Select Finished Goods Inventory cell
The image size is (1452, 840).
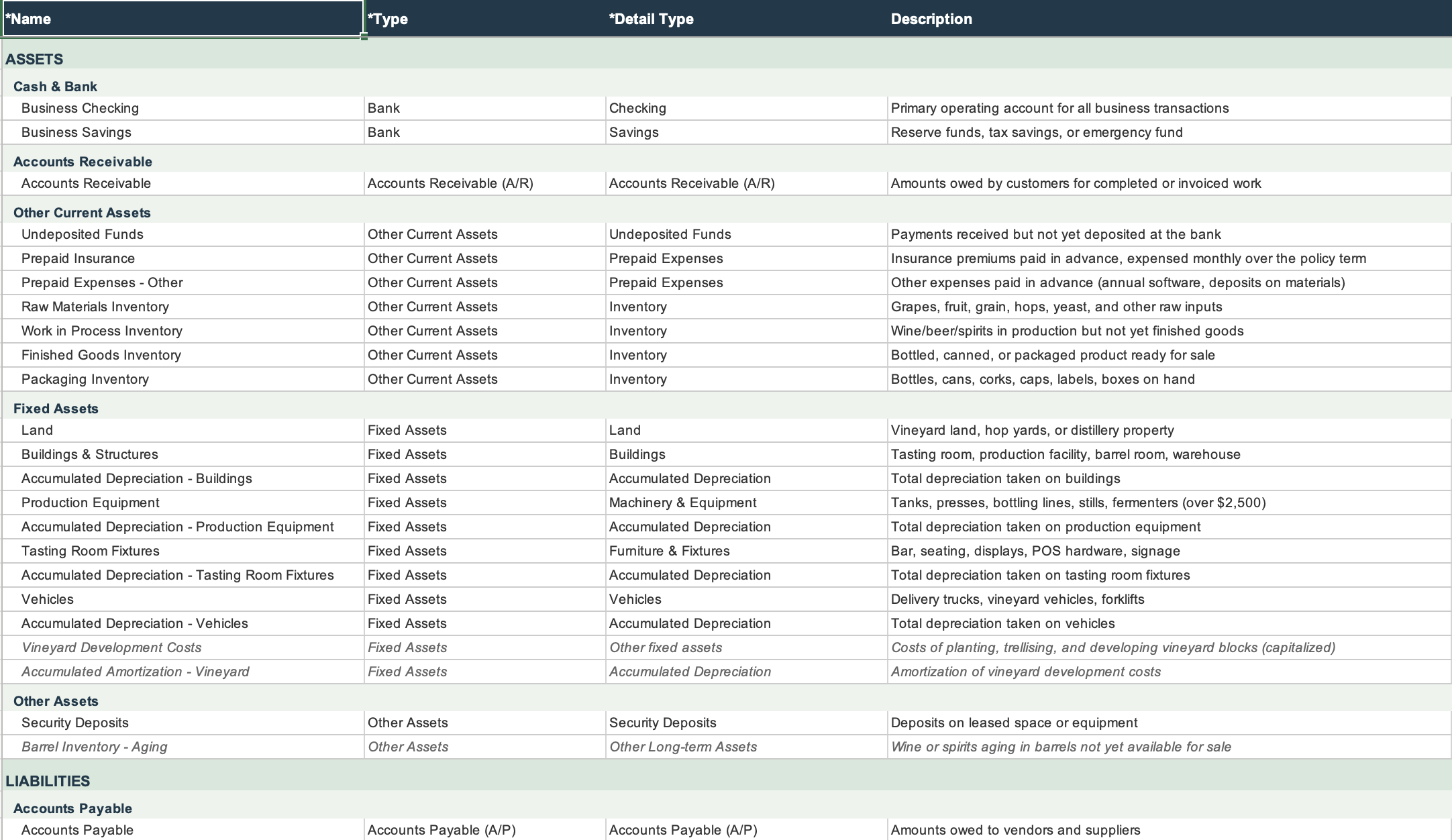pos(183,355)
